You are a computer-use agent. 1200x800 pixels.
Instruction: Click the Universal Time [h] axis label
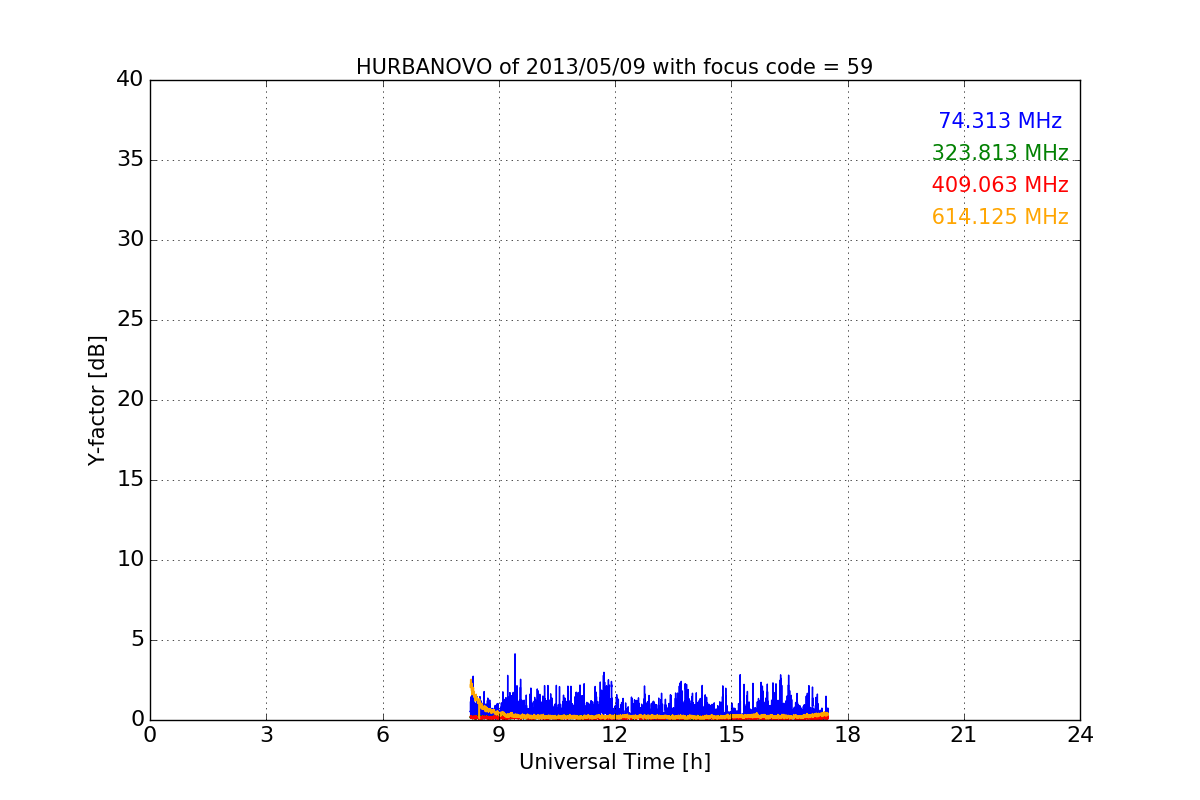click(x=614, y=762)
